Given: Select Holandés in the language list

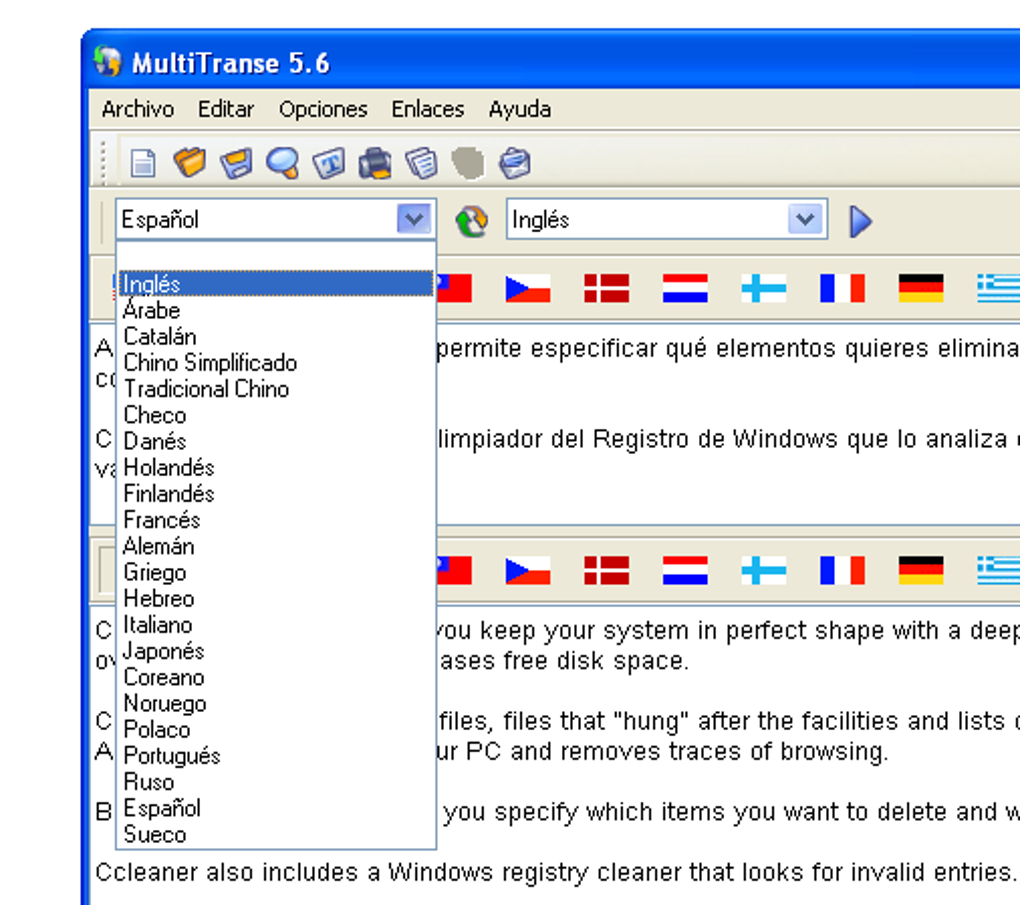Looking at the screenshot, I should (276, 467).
